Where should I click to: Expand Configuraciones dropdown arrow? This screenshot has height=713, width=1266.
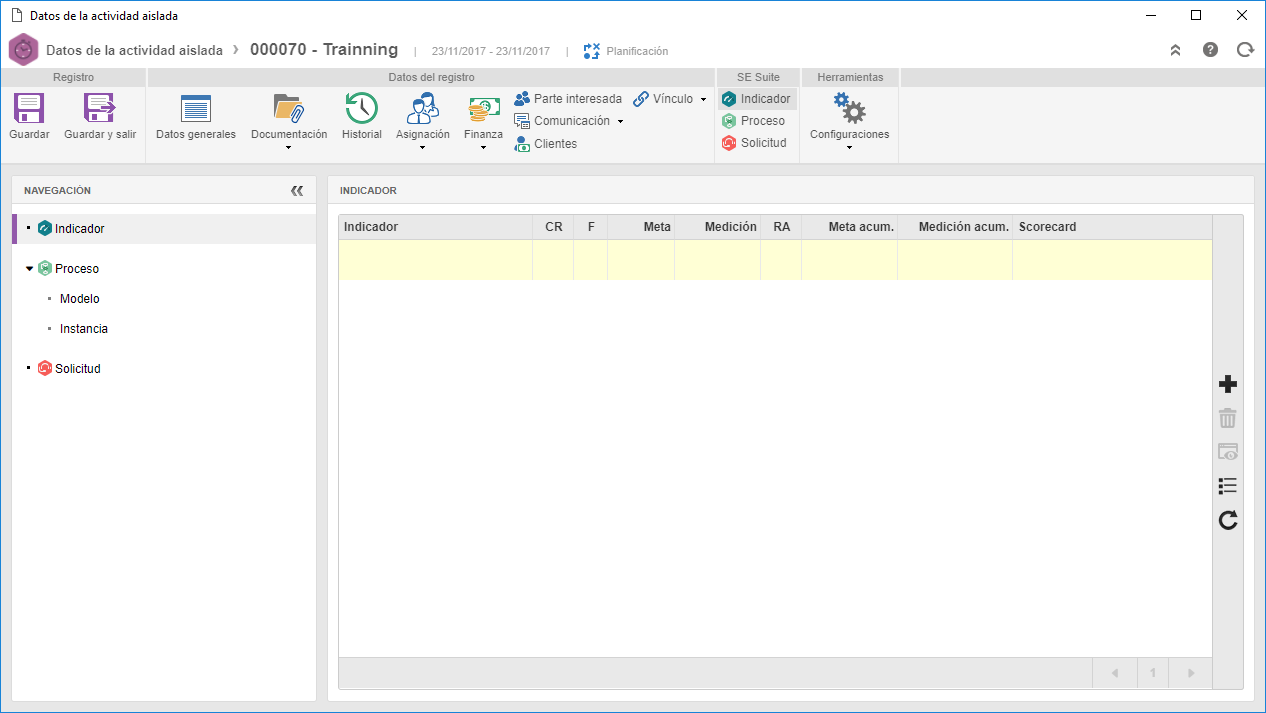click(x=849, y=148)
